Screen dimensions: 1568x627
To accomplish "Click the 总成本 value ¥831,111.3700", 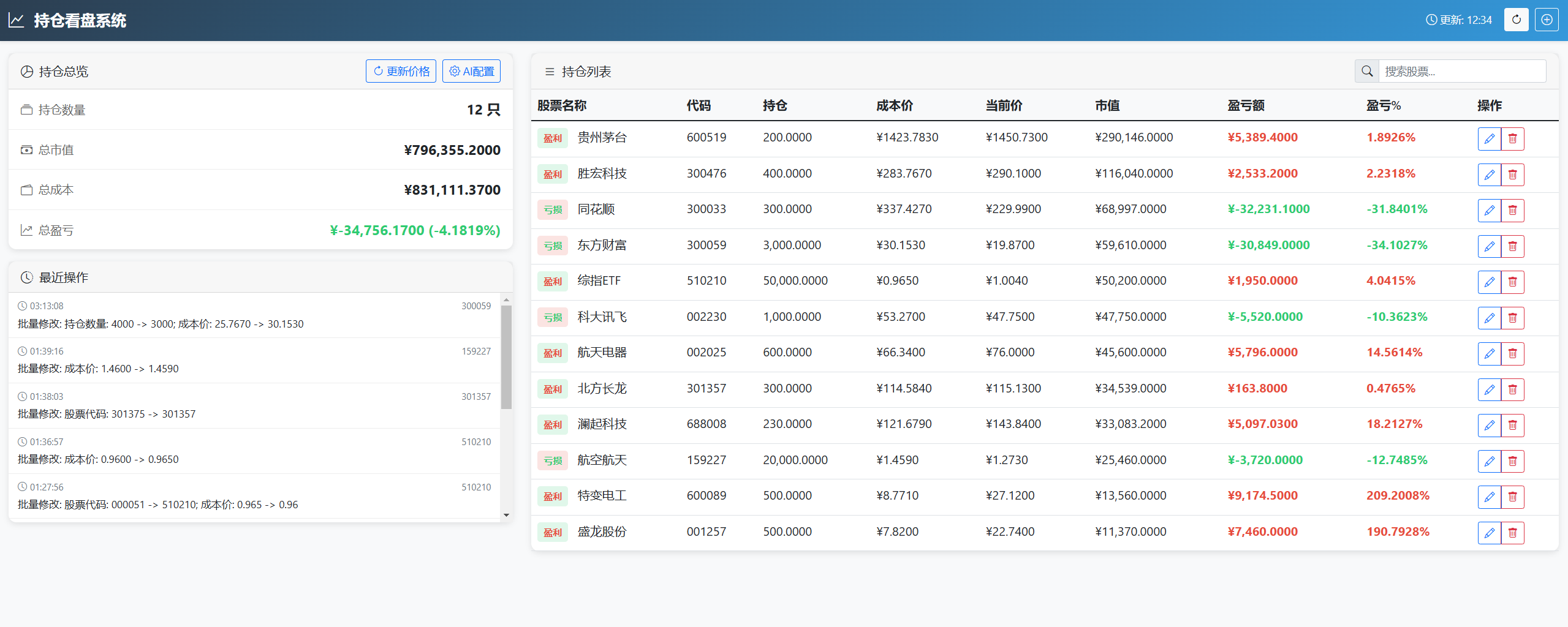I will pyautogui.click(x=452, y=190).
